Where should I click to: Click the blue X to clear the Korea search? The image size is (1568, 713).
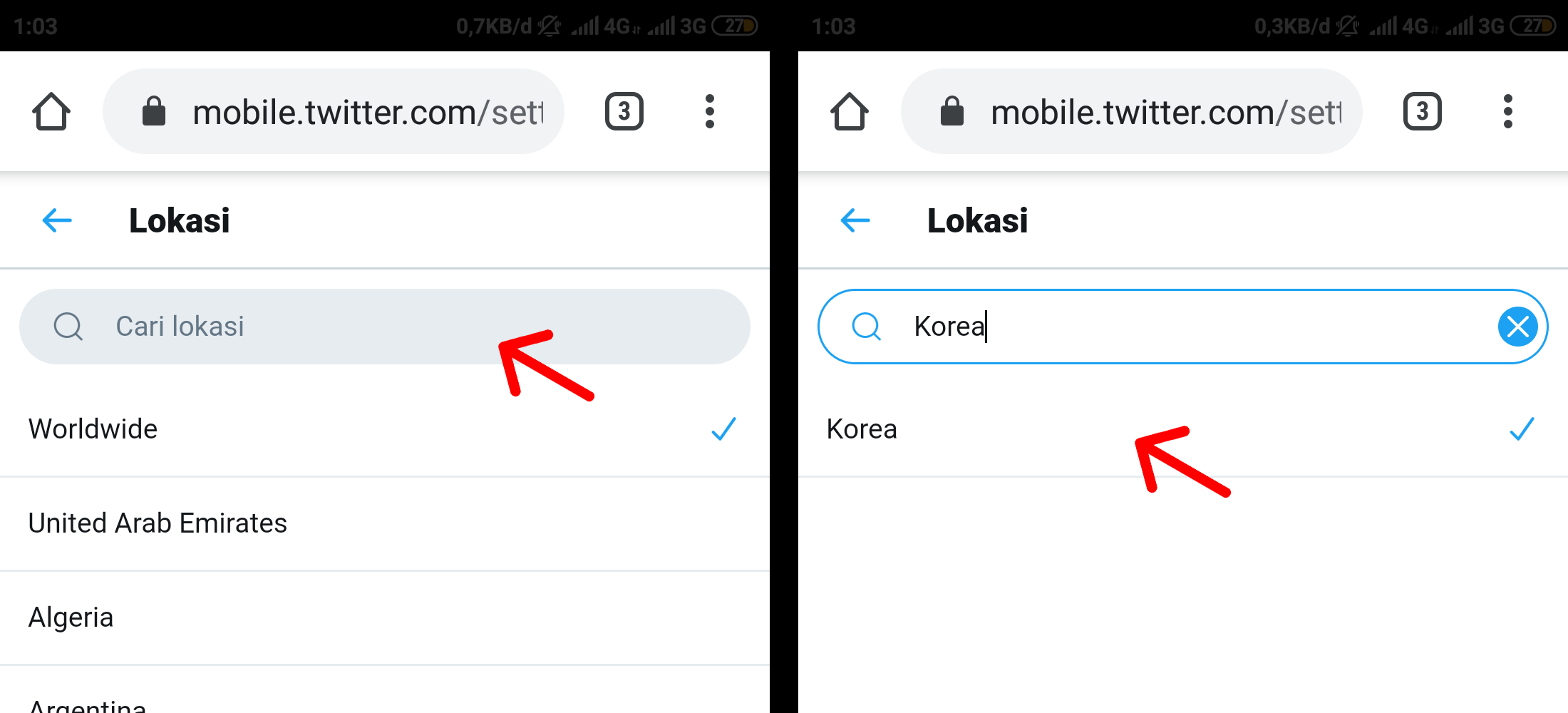pos(1518,327)
